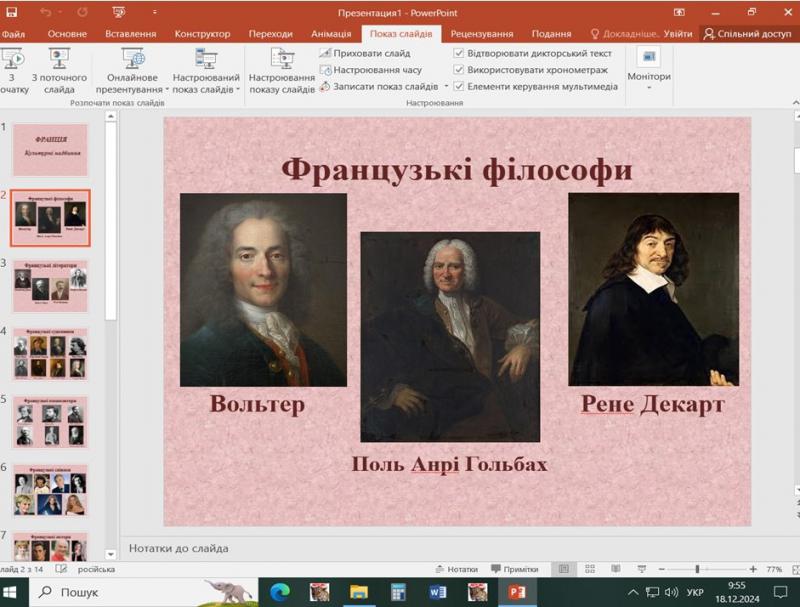Screen dimensions: 800x607
Task: Select the Вольтер portrait image
Action: point(263,289)
